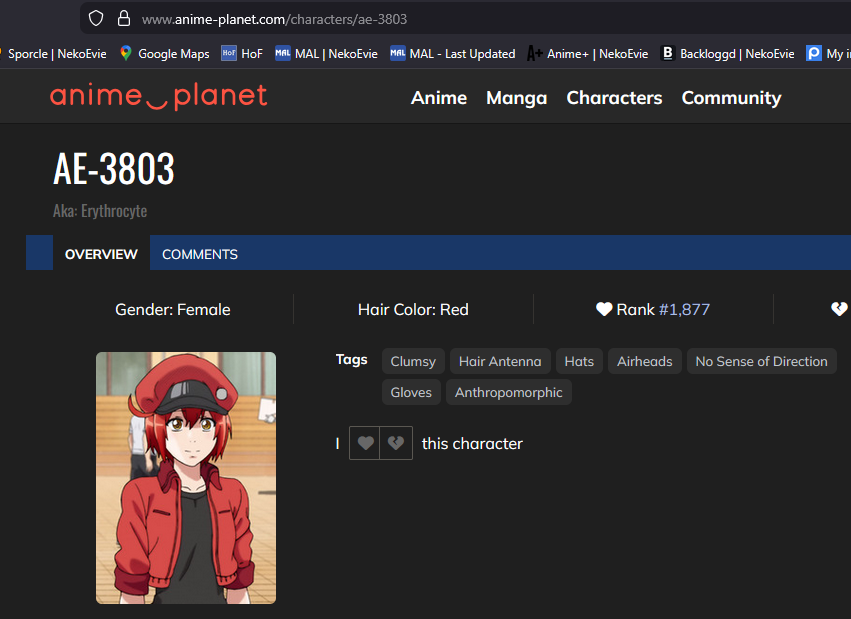Screen dimensions: 851x619
Task: Click the Aka: Erythrocyte subtitle
Action: click(x=100, y=210)
